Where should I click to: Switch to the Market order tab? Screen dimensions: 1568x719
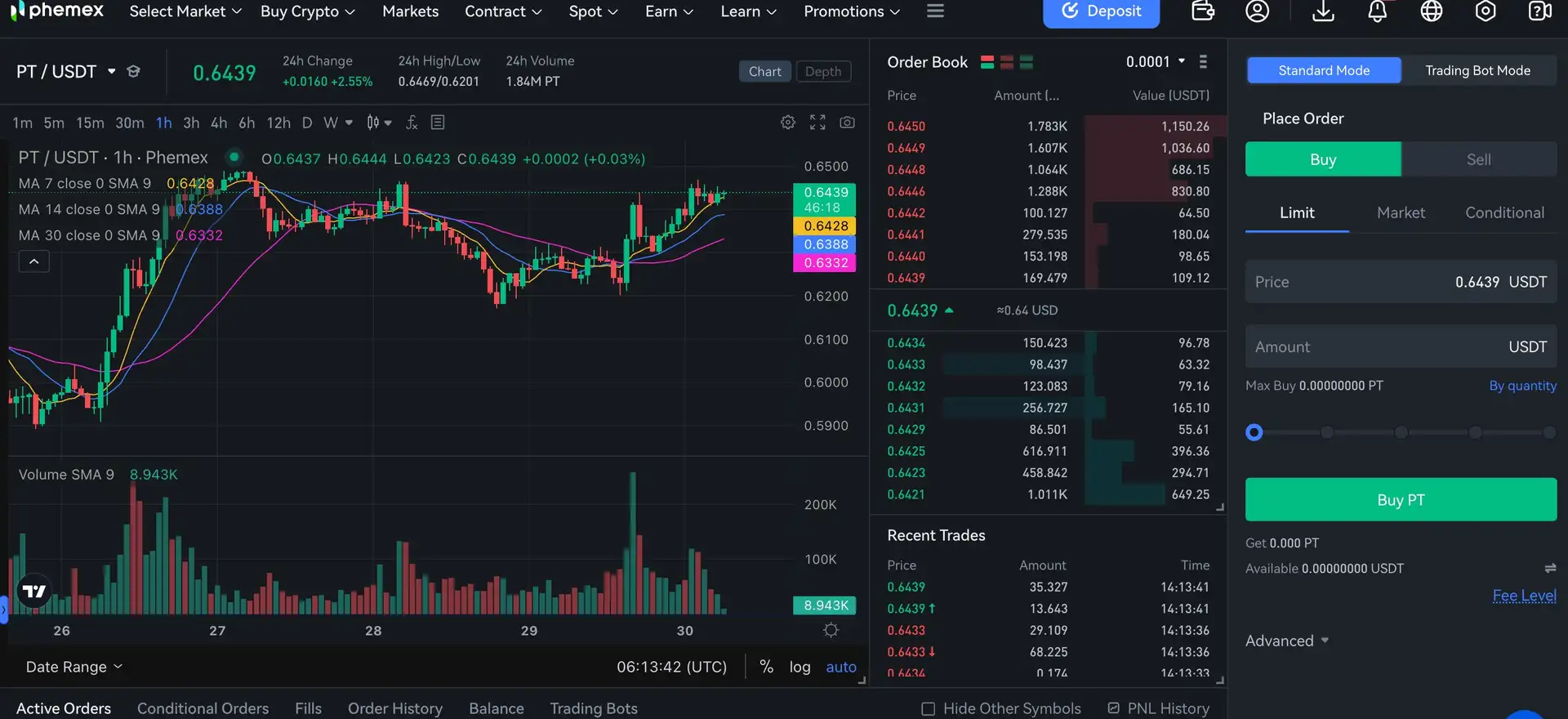pos(1401,212)
